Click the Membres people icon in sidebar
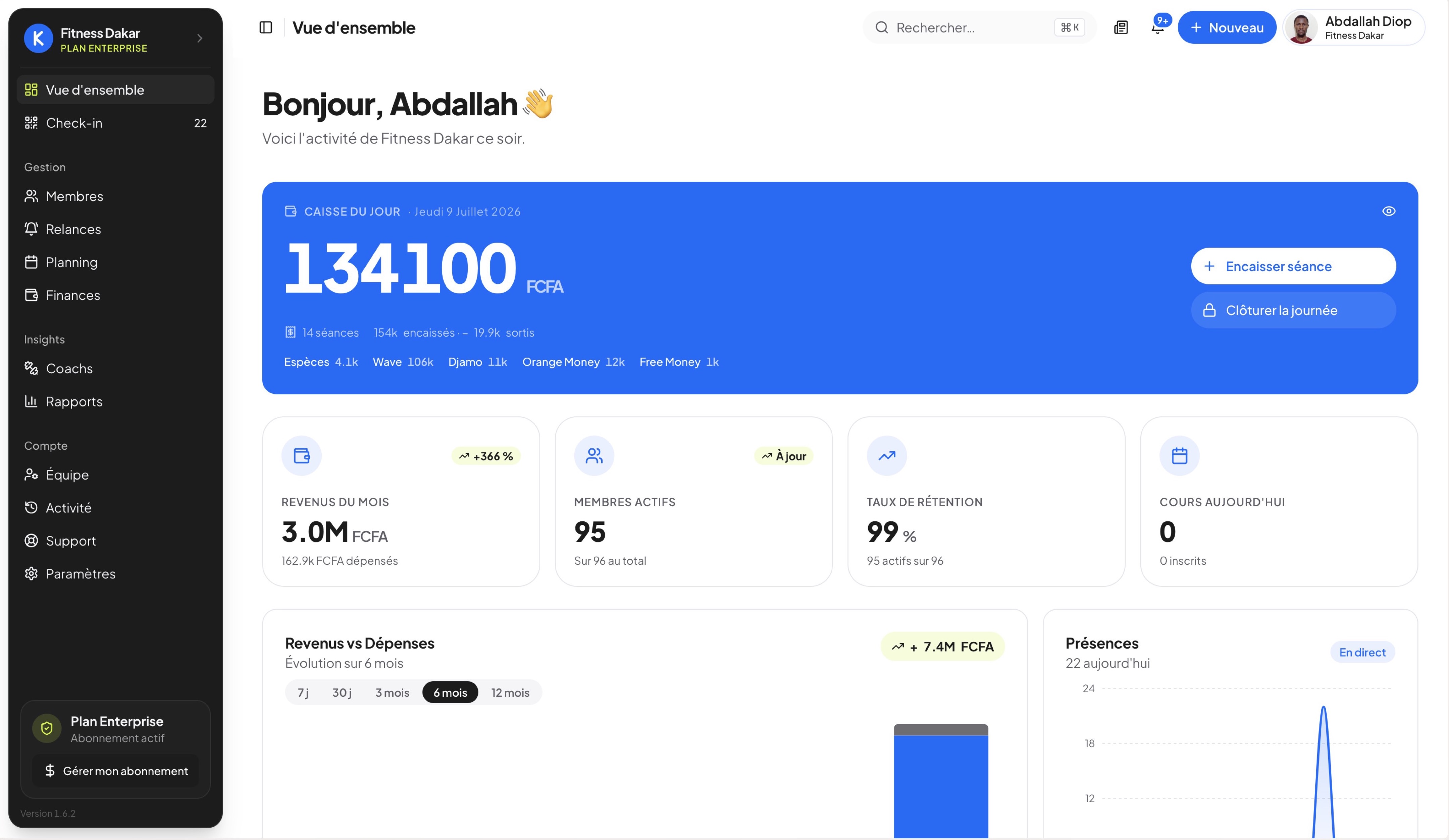Viewport: 1449px width, 840px height. click(31, 196)
